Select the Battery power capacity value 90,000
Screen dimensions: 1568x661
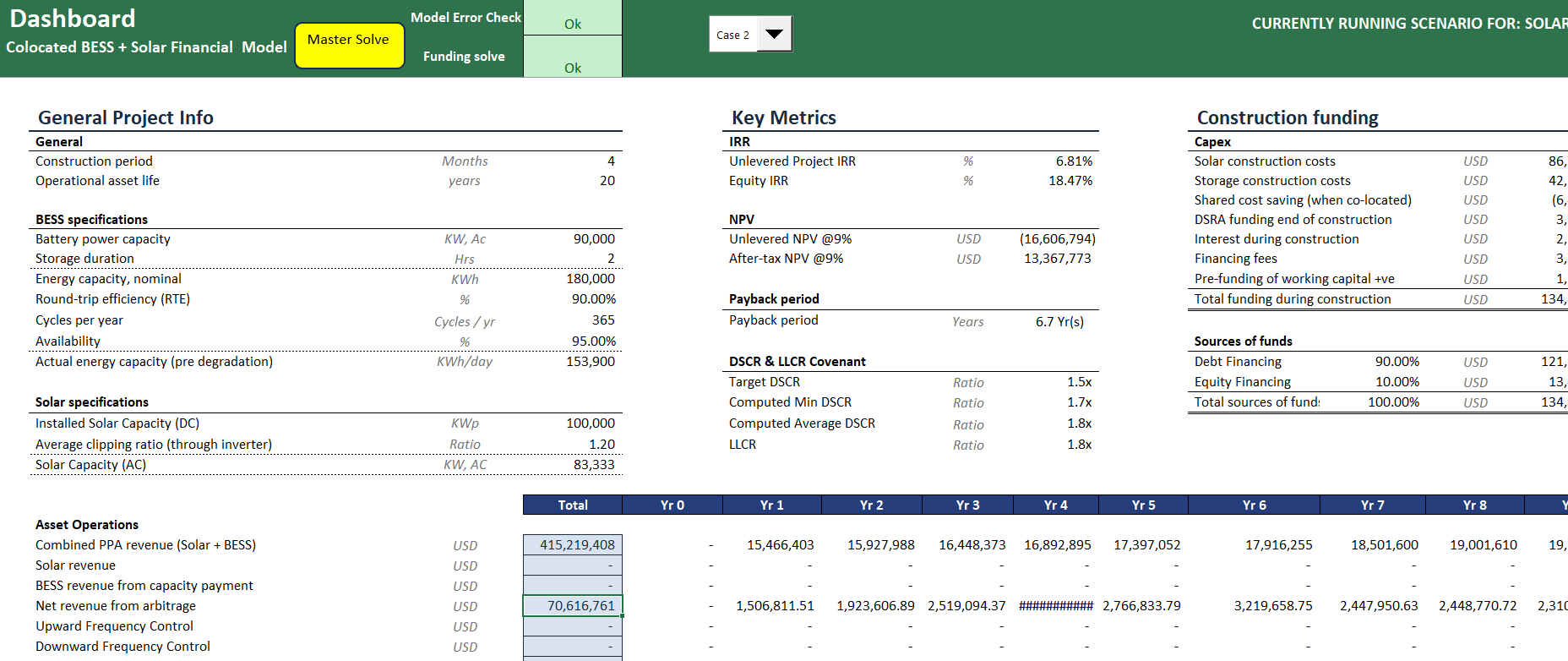[x=593, y=239]
